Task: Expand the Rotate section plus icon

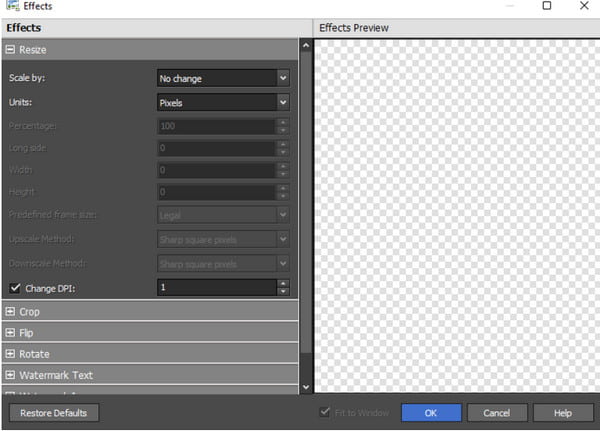Action: [10, 354]
